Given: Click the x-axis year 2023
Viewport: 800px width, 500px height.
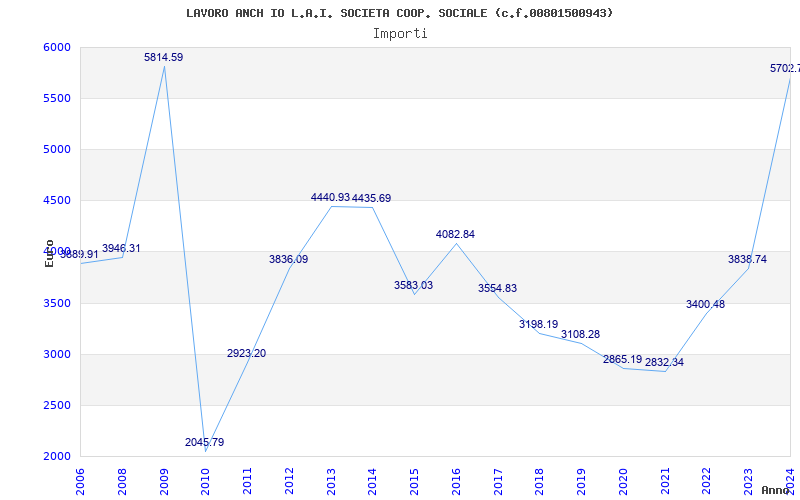Looking at the screenshot, I should [748, 482].
